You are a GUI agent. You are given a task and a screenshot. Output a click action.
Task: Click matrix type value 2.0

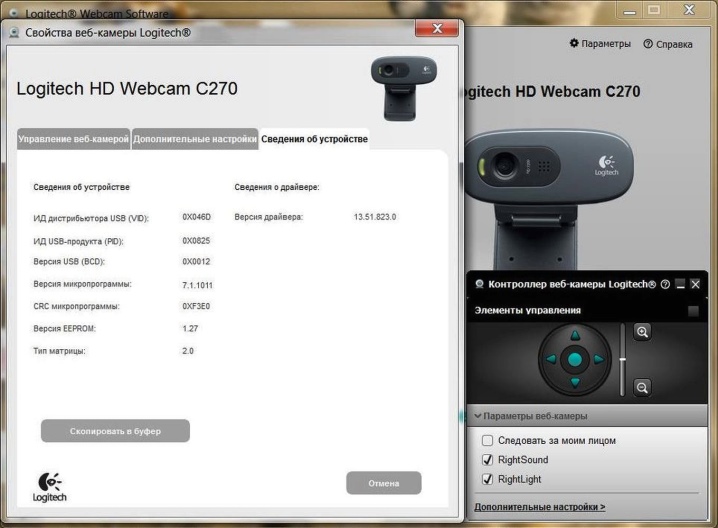tap(188, 351)
